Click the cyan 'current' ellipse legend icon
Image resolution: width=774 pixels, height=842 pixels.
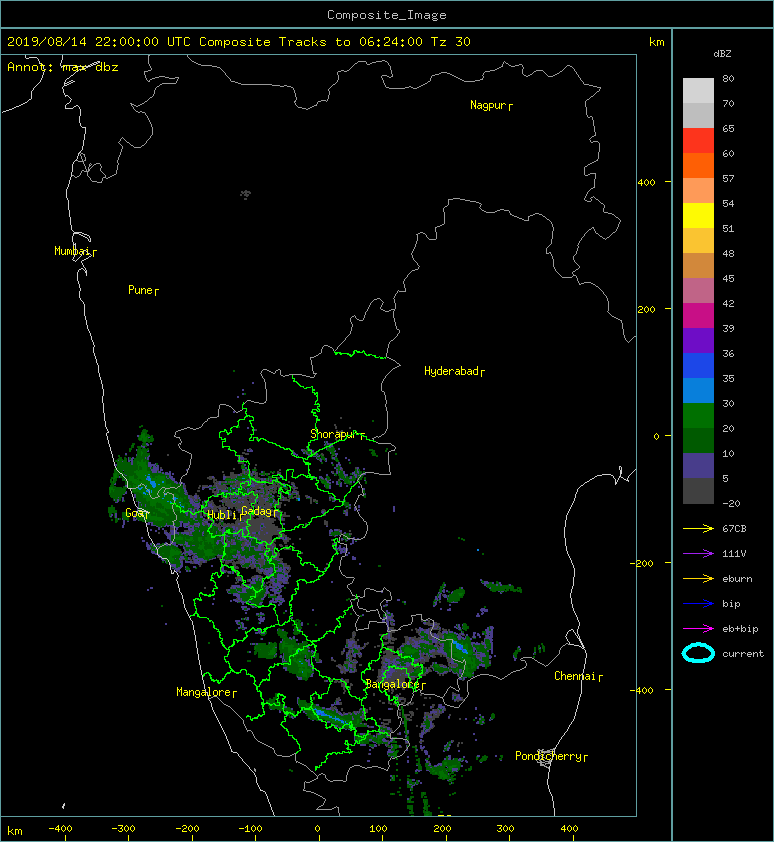click(698, 653)
